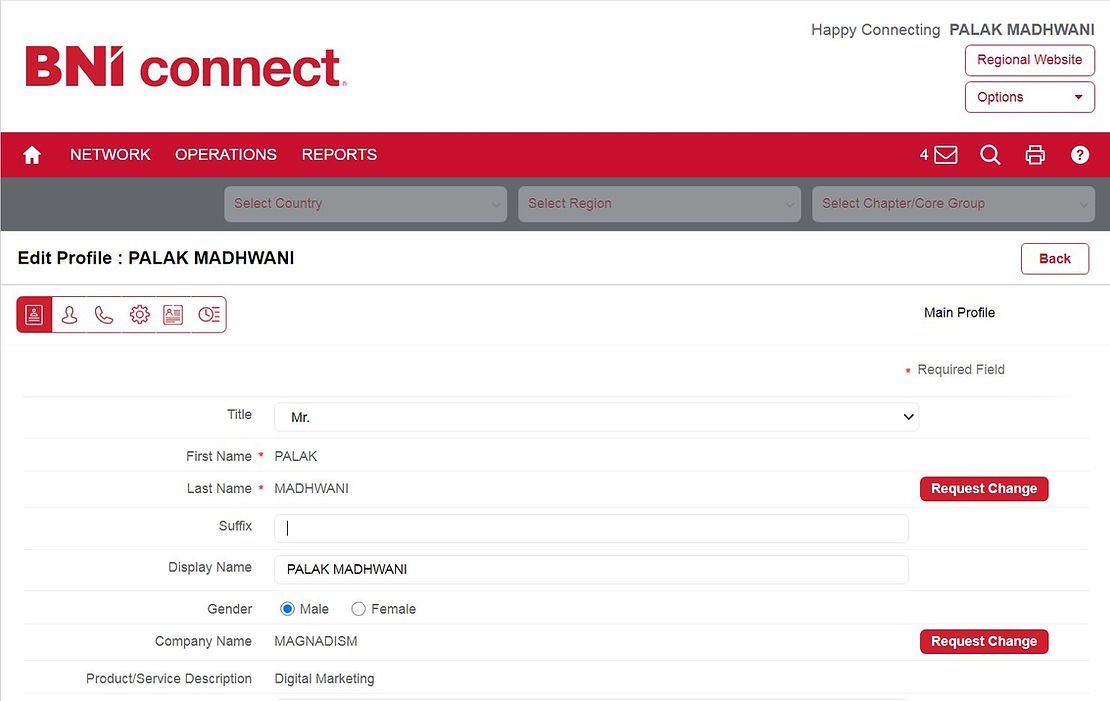Open the REPORTS menu
Screen dimensions: 1110x701
point(339,155)
